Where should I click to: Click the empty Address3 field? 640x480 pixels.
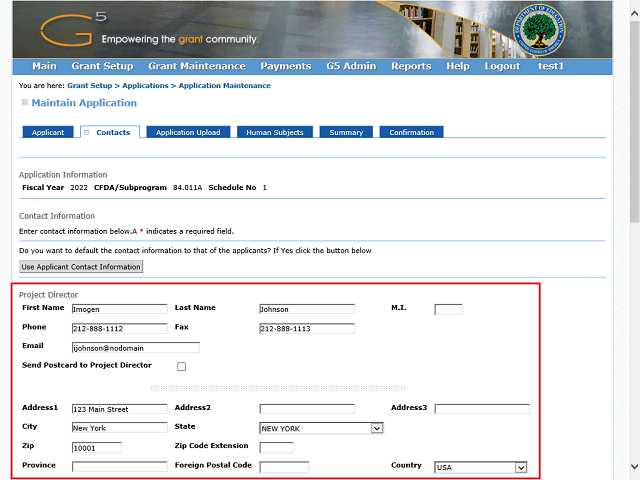pyautogui.click(x=482, y=409)
